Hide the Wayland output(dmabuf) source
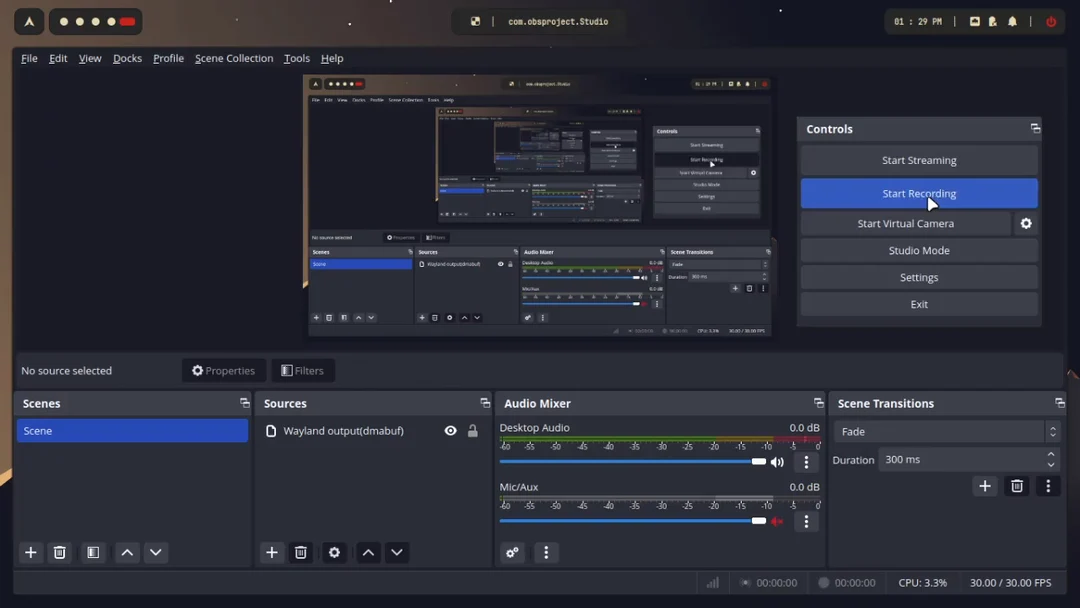Screen dimensions: 1080x608 click(x=450, y=430)
